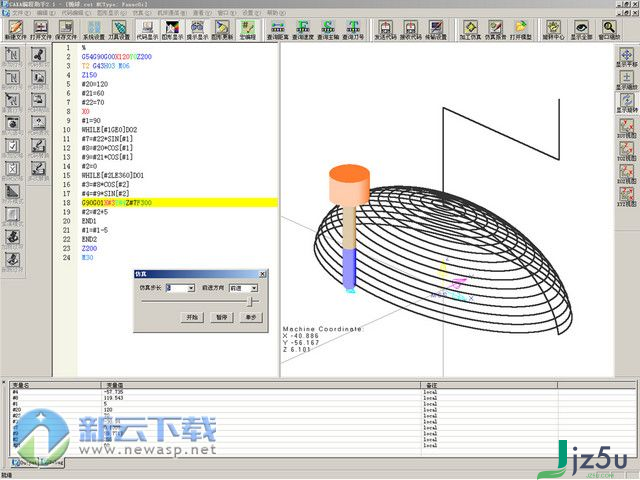Click 打开模型 open model icon
Screen dimensions: 640x480
click(x=520, y=29)
